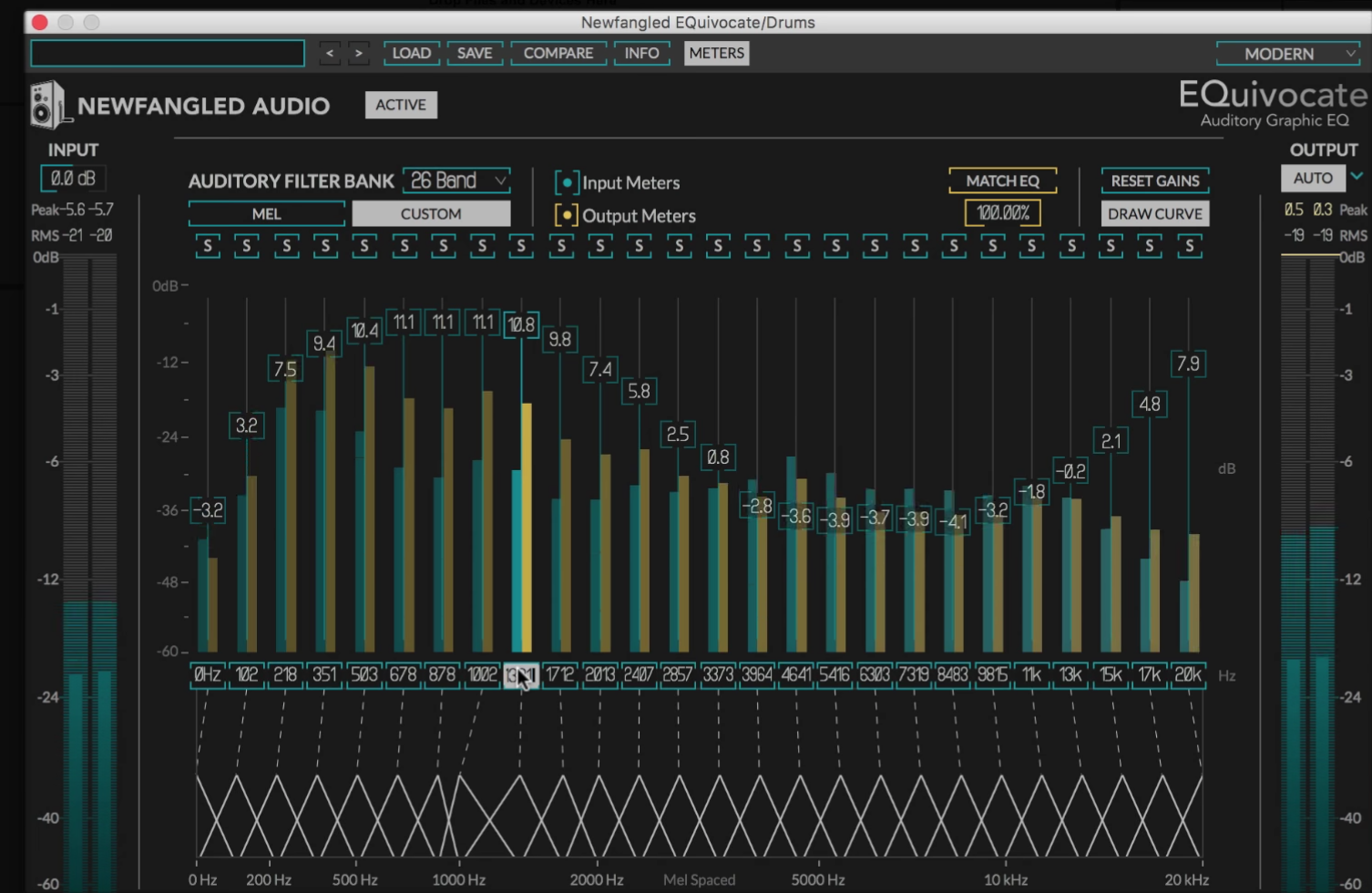
Task: Solo the 17k band
Action: (x=1150, y=246)
